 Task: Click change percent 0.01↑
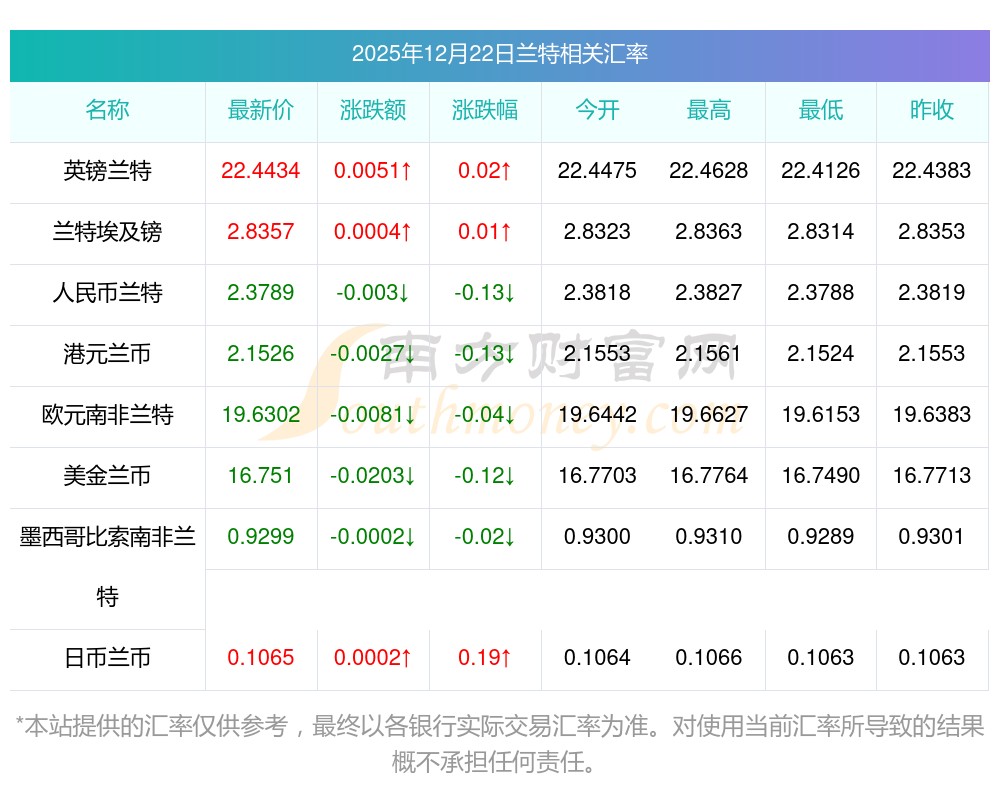(485, 231)
